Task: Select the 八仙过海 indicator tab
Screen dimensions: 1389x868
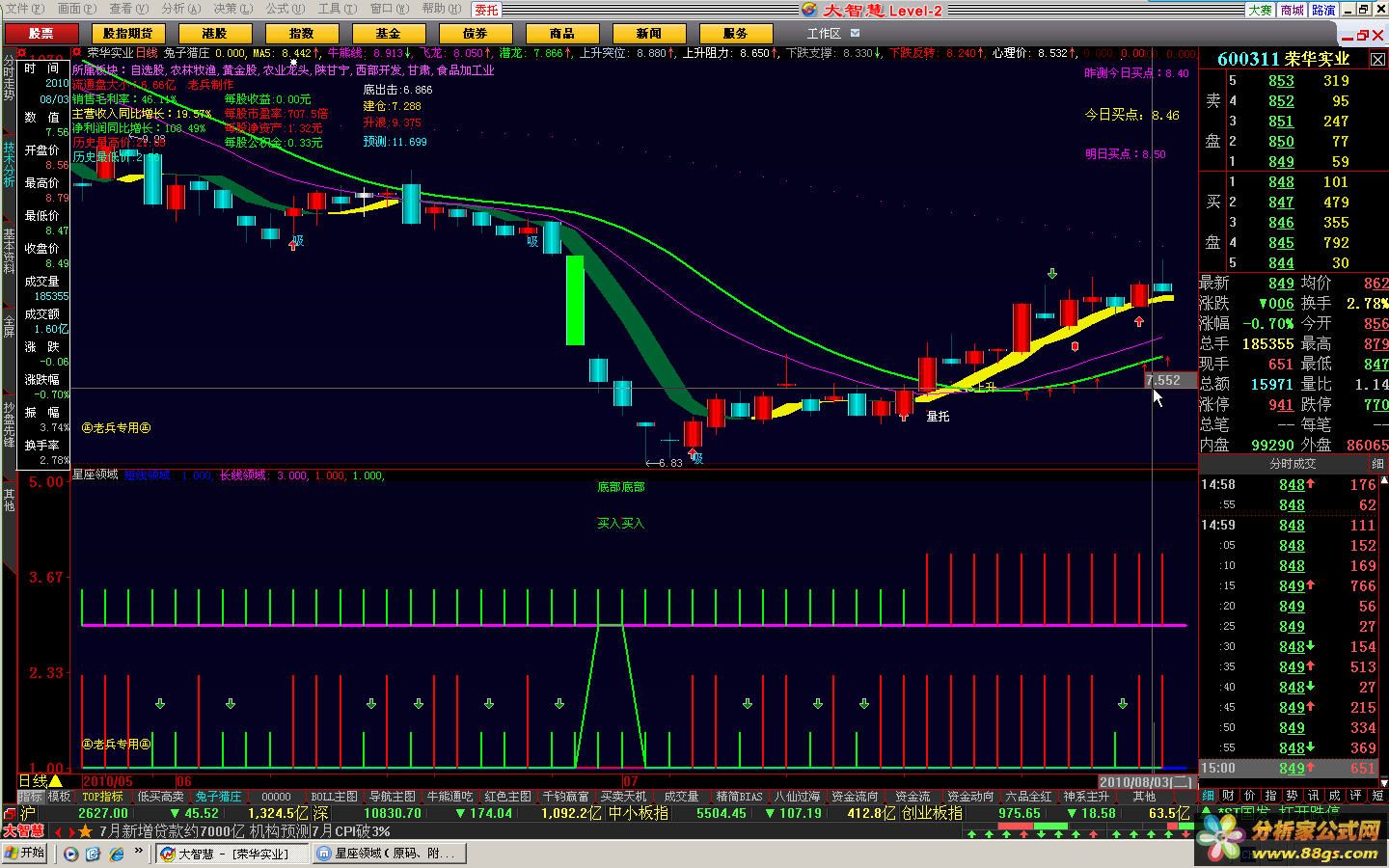Action: (797, 797)
